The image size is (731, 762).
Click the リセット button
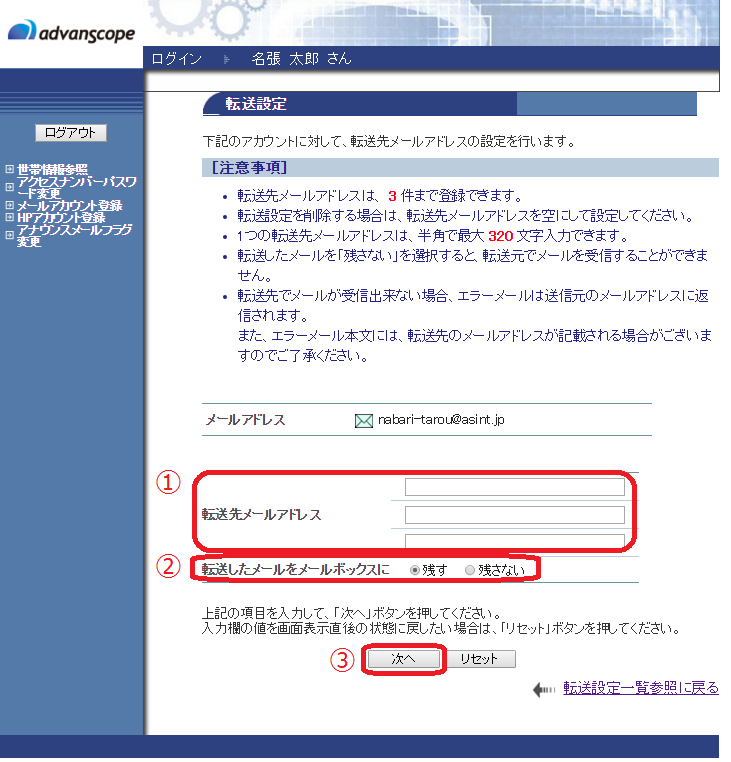pos(482,661)
